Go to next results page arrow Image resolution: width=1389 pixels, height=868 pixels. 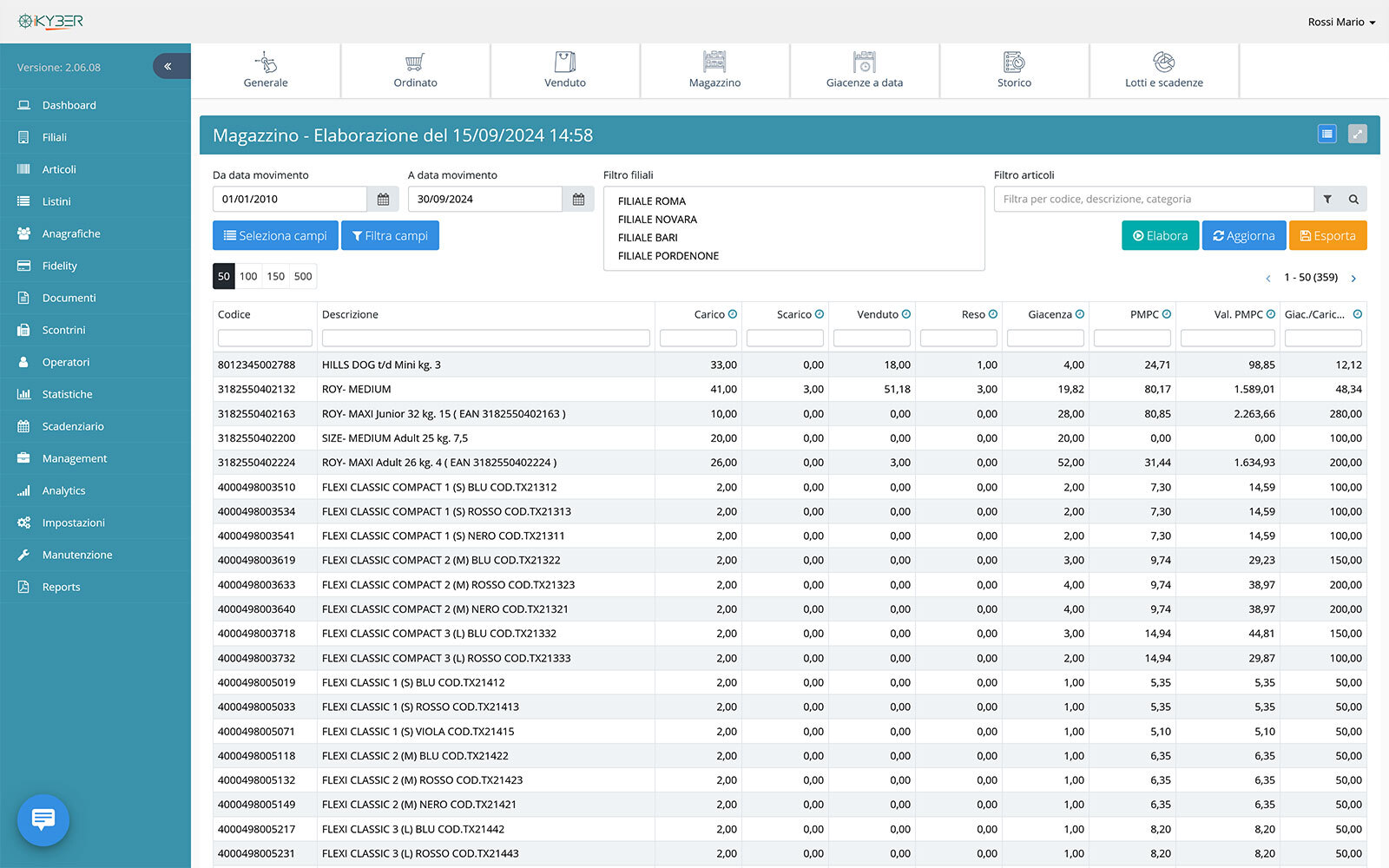[x=1353, y=278]
